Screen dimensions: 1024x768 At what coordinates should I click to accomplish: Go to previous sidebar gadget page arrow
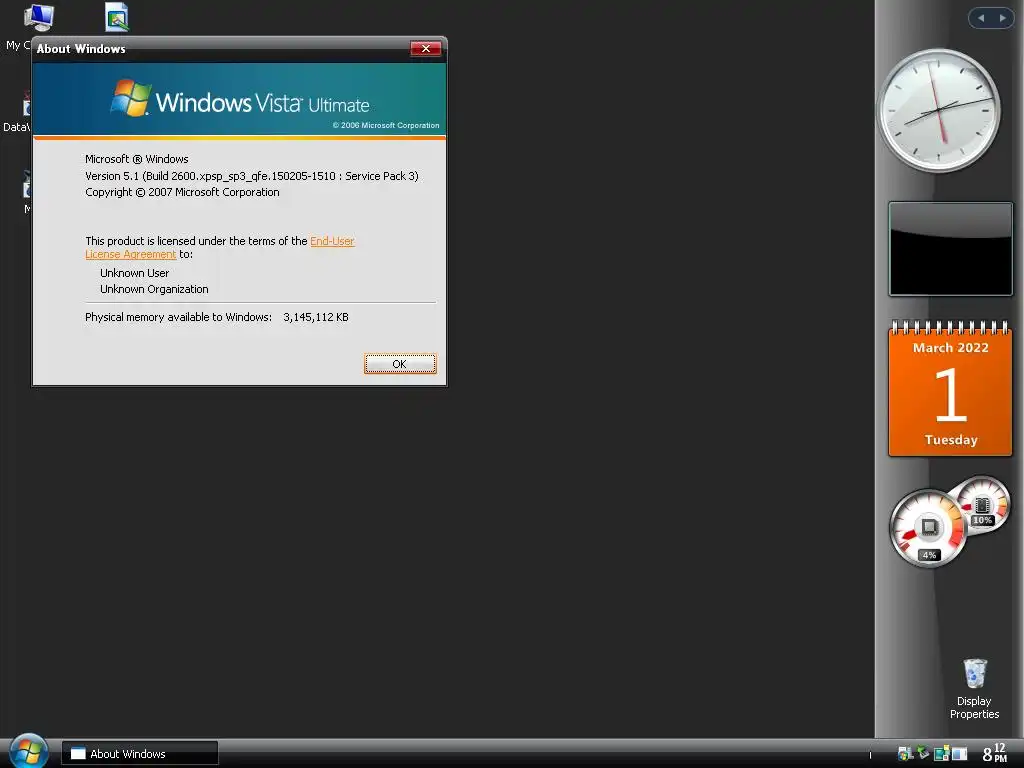[x=980, y=18]
